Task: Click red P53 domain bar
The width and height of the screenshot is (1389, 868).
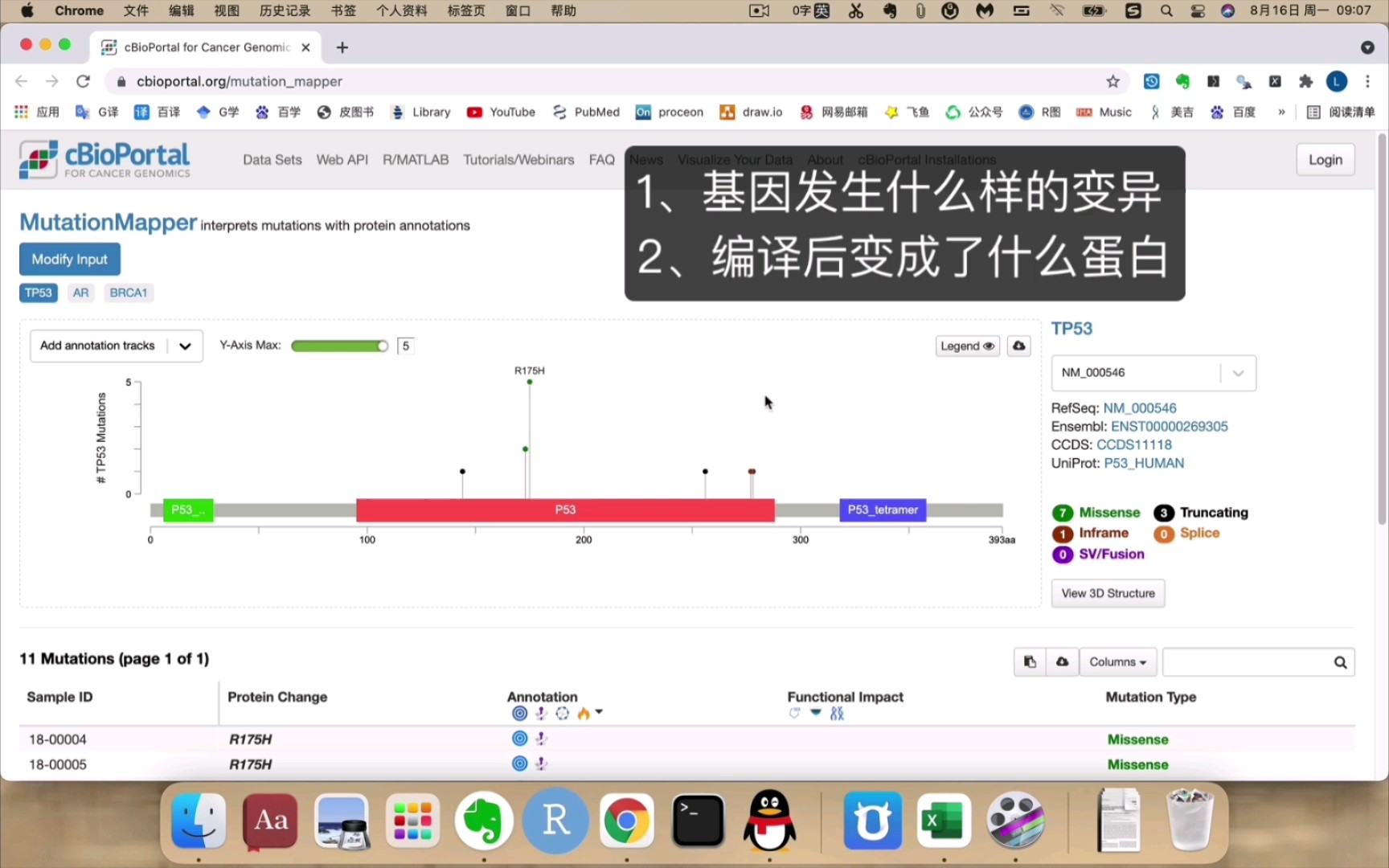Action: [565, 510]
